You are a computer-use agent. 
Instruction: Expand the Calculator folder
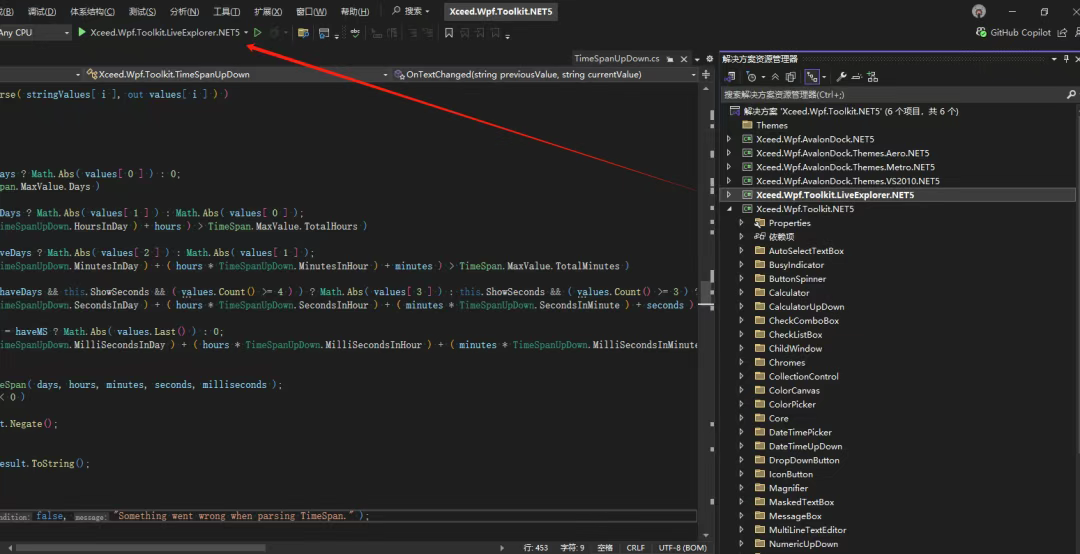pos(742,293)
